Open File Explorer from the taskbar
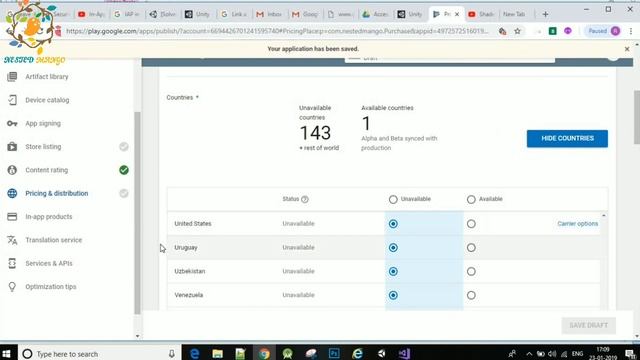Screen dimensions: 640x360 [218, 353]
